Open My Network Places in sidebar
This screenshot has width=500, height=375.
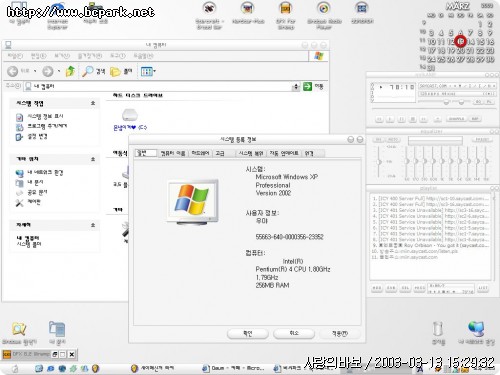pos(39,173)
